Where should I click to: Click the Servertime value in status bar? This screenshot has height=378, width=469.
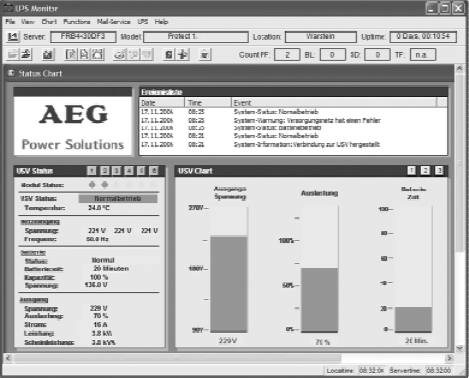point(439,370)
